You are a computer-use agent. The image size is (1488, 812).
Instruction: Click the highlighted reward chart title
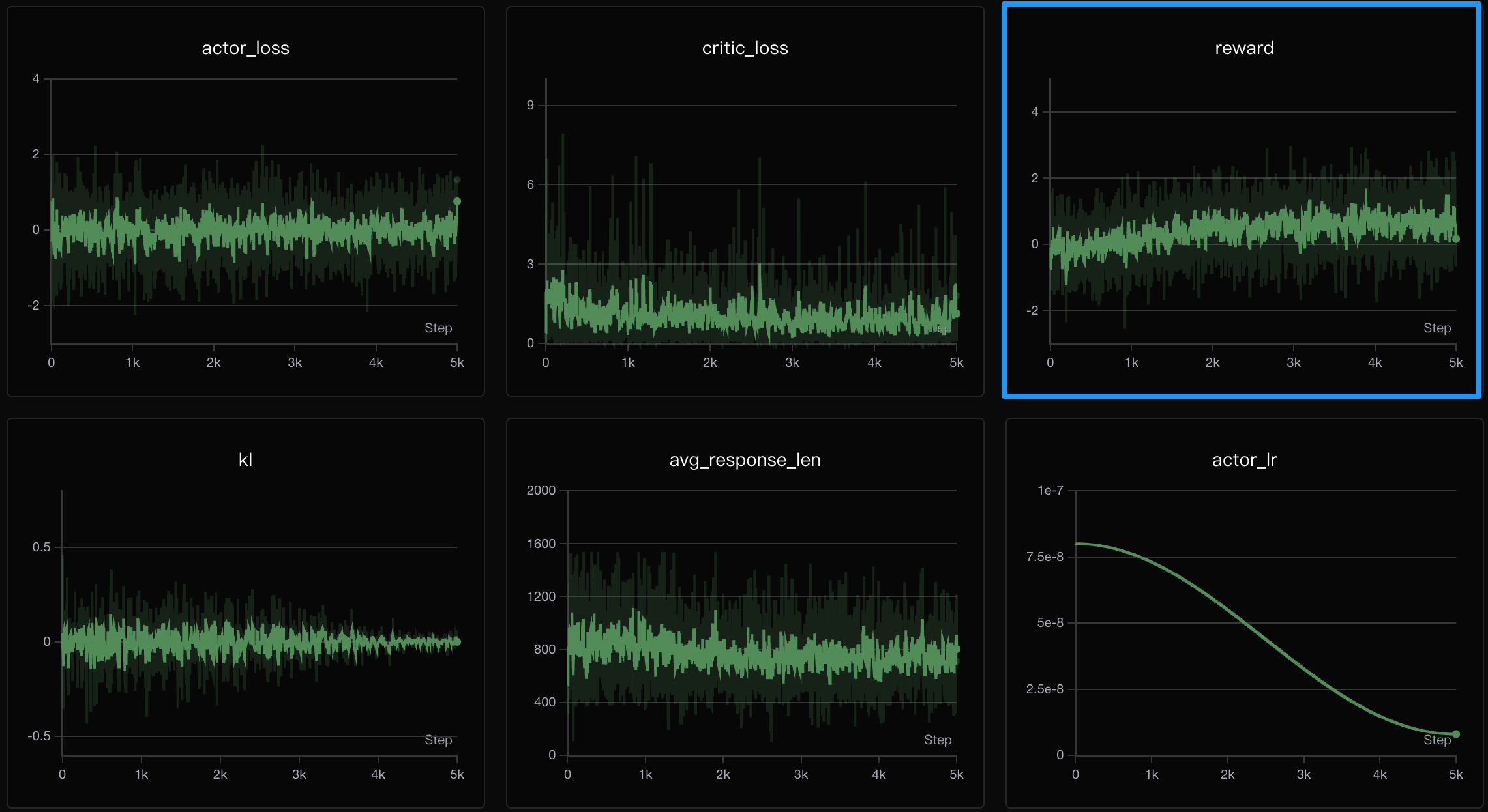(x=1243, y=48)
